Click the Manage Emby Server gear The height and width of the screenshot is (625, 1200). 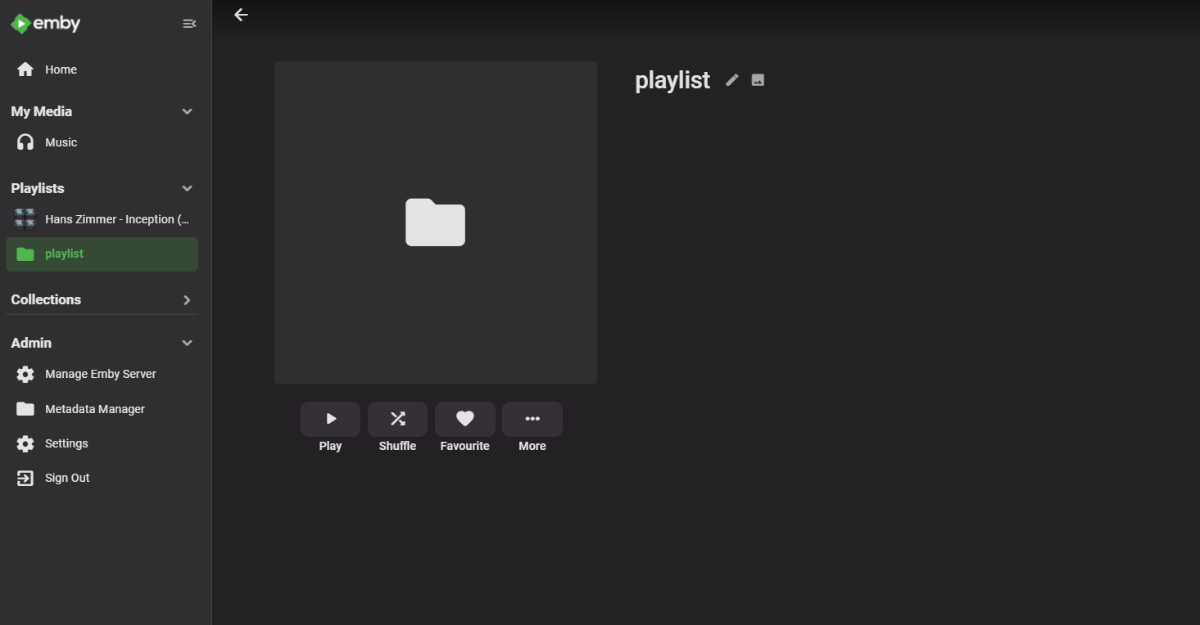coord(24,373)
